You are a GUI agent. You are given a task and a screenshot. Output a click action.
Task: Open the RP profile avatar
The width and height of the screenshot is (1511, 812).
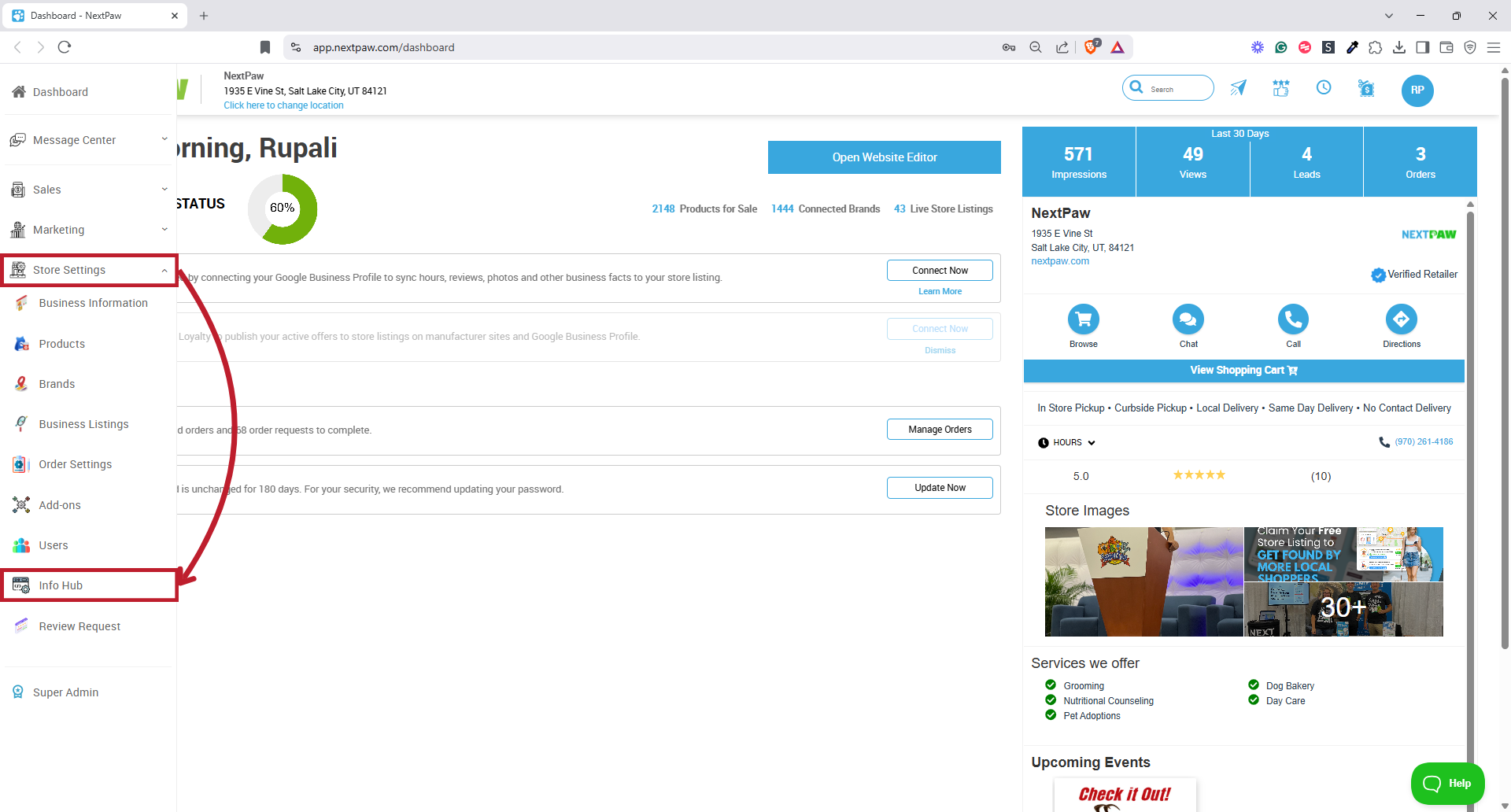(x=1417, y=90)
